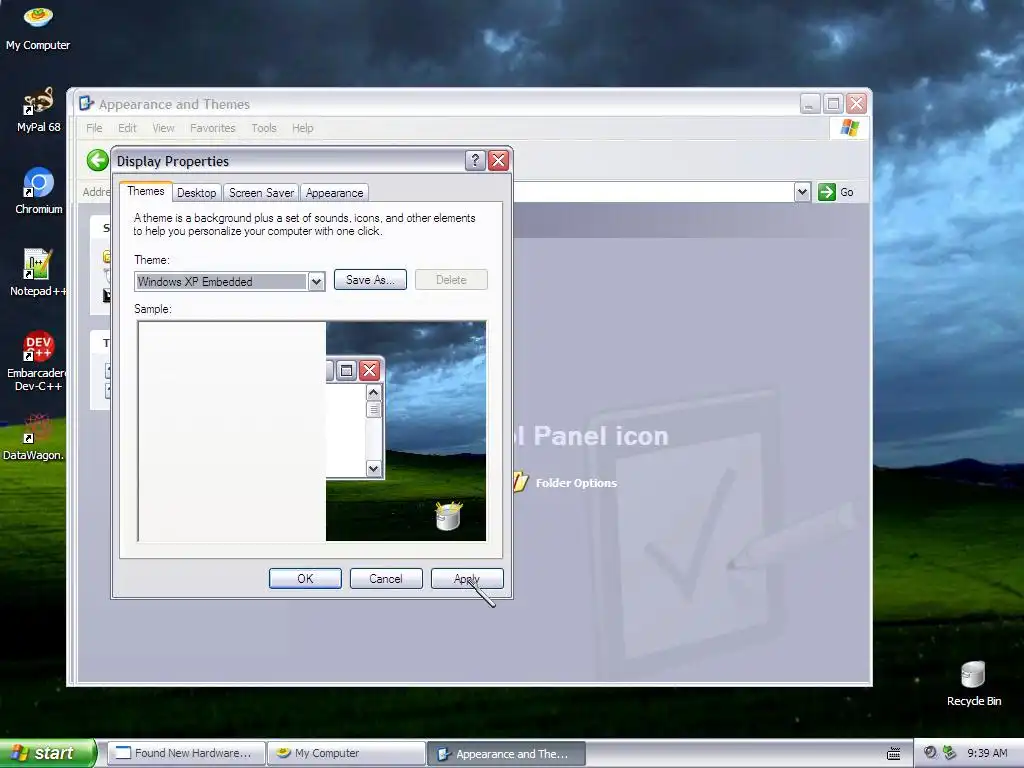Open the Edit menu
1024x768 pixels.
[127, 128]
